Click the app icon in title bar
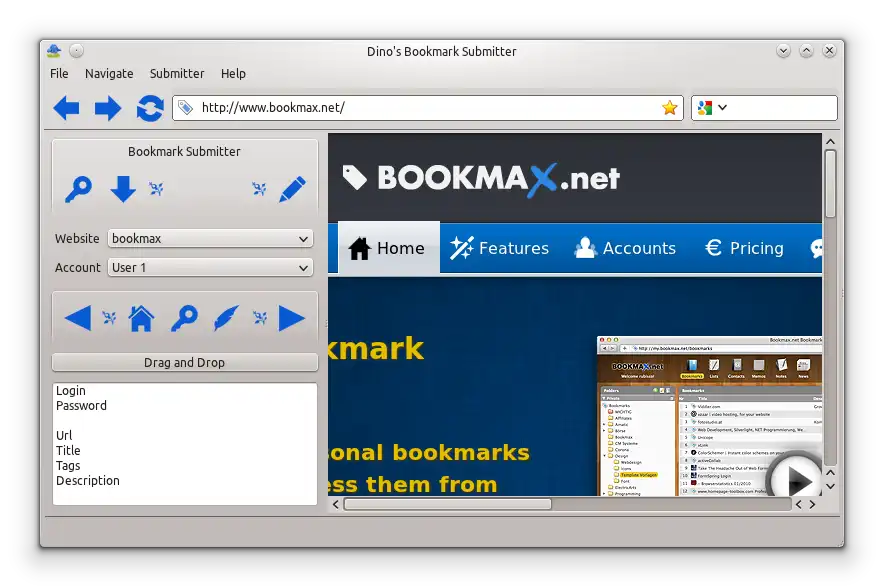This screenshot has height=587, width=884. click(x=54, y=51)
